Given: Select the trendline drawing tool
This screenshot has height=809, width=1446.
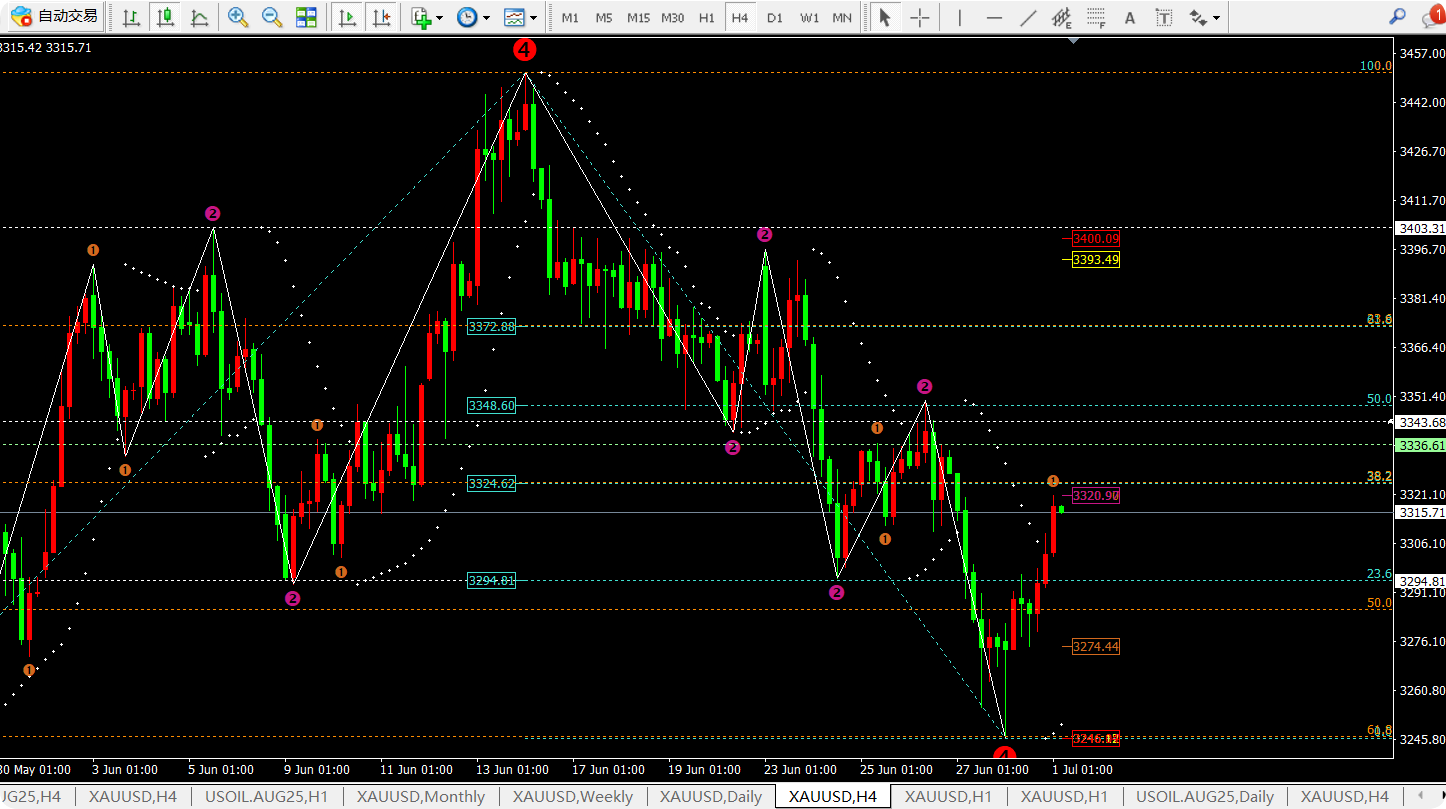Looking at the screenshot, I should [1028, 17].
